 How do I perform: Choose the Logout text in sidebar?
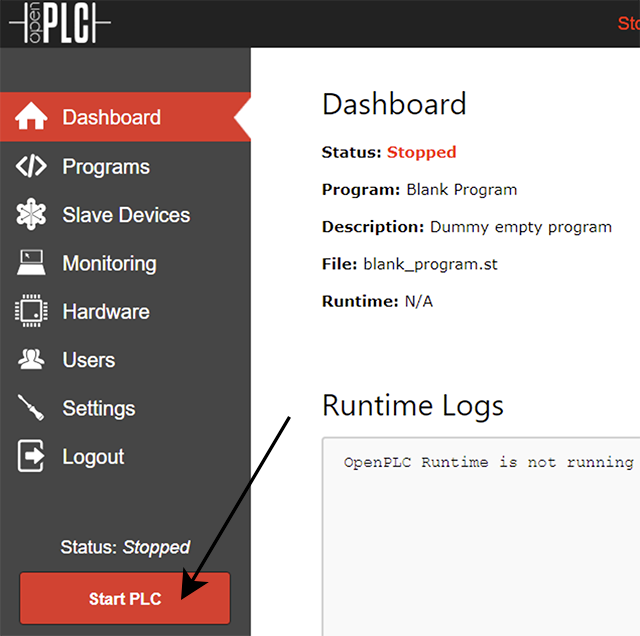(x=93, y=457)
